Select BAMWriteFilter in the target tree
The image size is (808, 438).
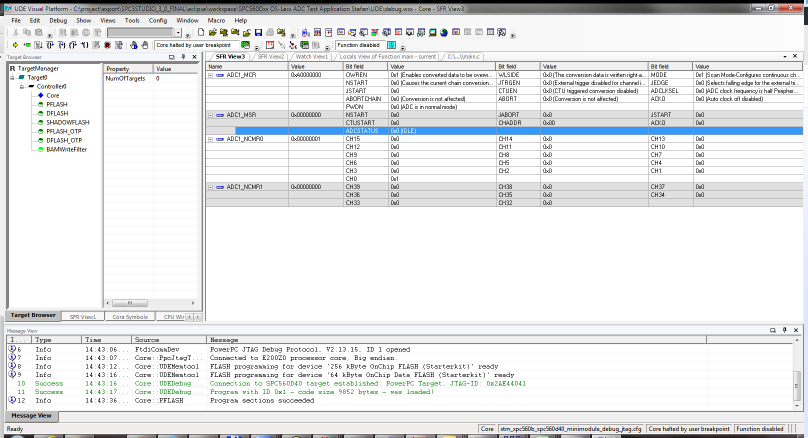point(66,149)
